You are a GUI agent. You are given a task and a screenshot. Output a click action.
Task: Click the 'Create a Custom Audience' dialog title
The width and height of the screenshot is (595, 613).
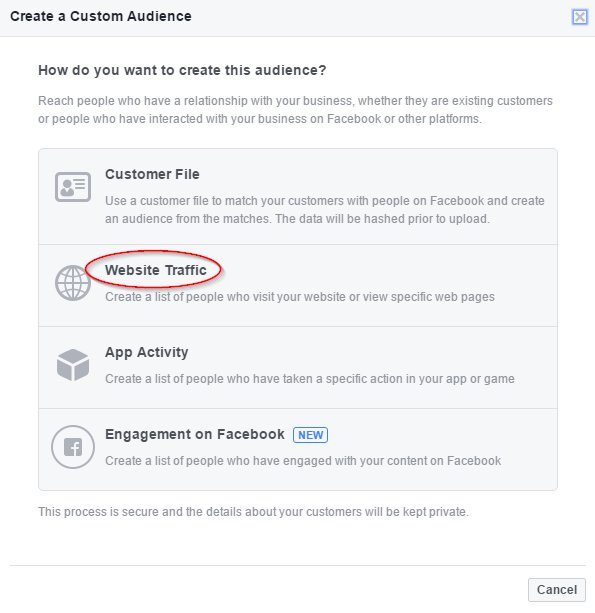pos(101,16)
